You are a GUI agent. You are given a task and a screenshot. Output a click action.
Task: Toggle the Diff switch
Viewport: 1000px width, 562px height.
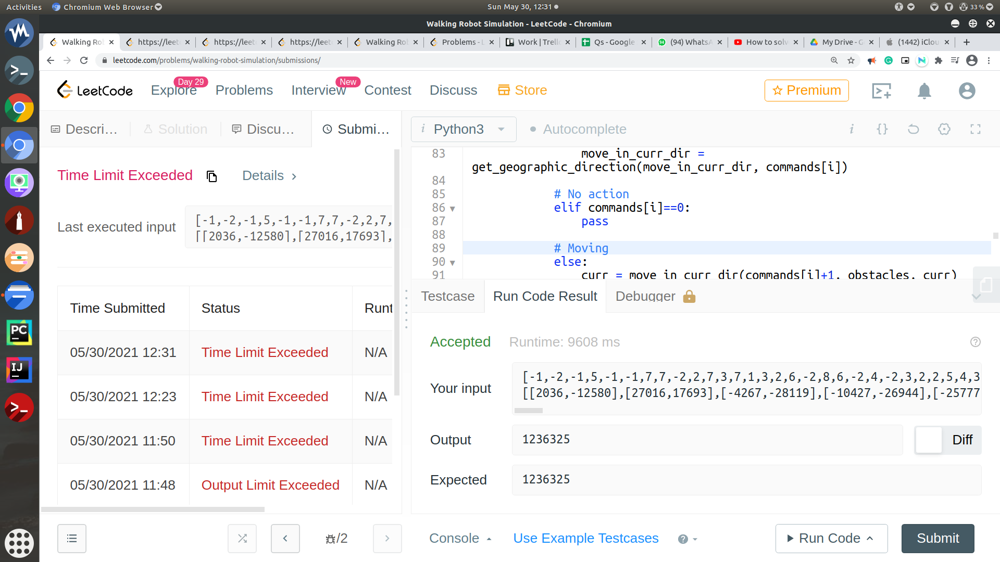pyautogui.click(x=930, y=440)
